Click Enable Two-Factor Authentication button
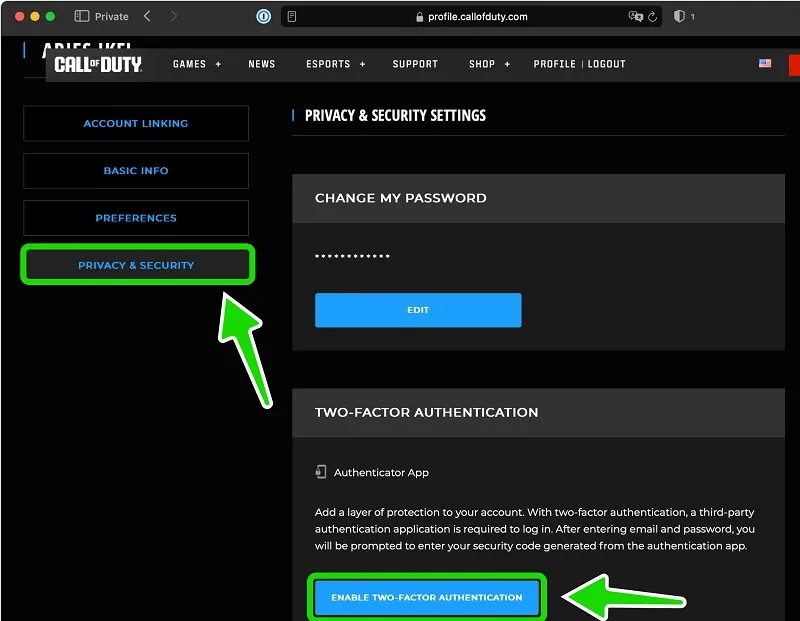Screen dimensions: 800x621 click(427, 598)
